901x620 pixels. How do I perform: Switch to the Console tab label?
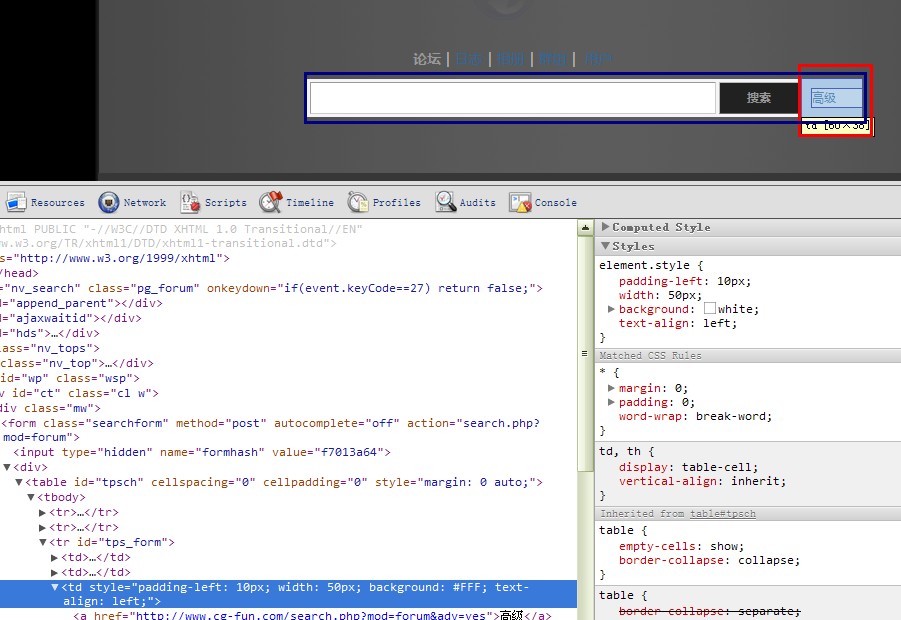tap(555, 202)
